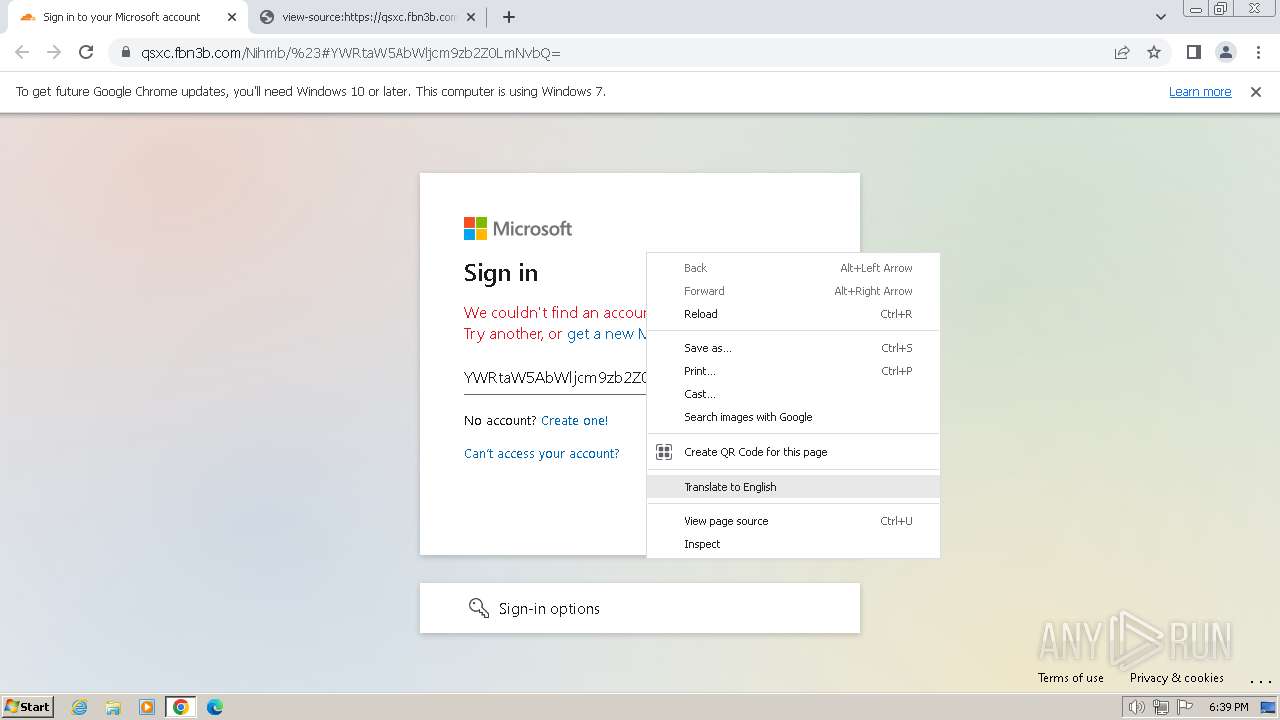Viewport: 1280px width, 720px height.
Task: Launch Internet Explorer from taskbar
Action: point(79,707)
